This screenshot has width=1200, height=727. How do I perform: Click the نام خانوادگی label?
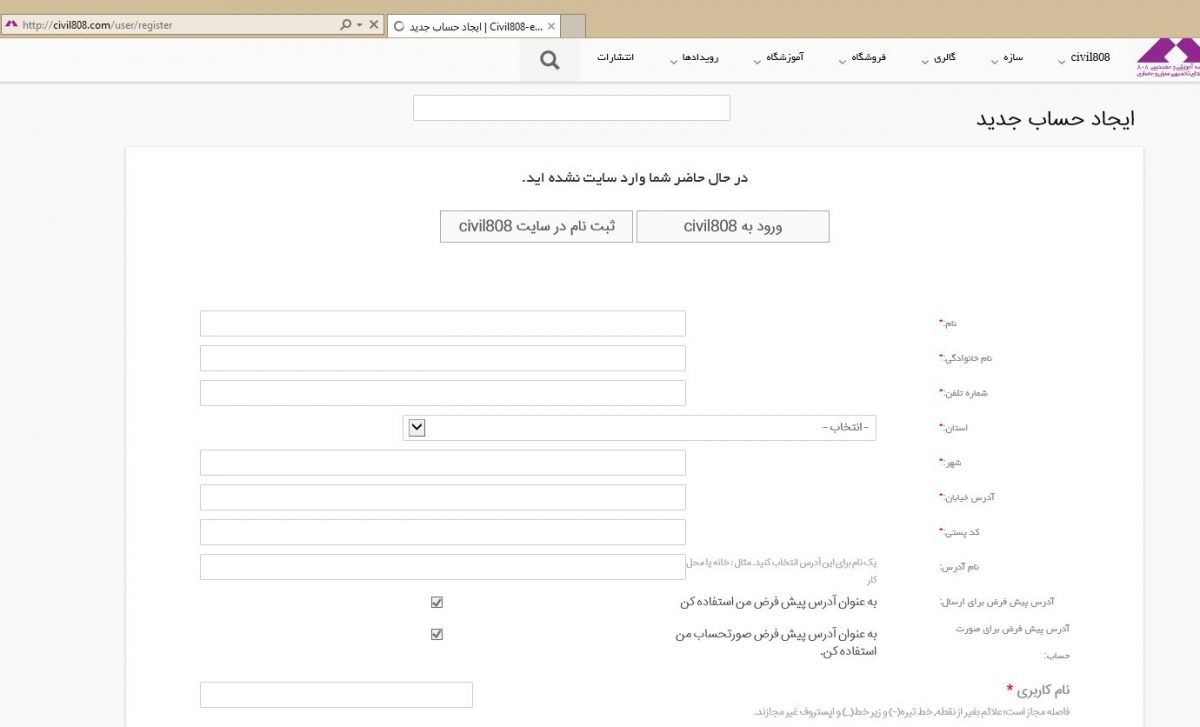pos(965,358)
